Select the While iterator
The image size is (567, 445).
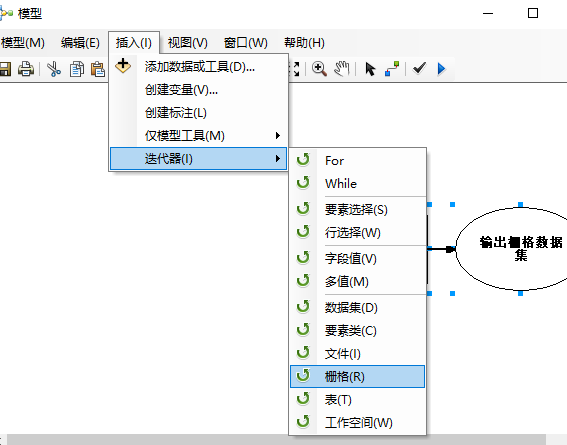click(x=357, y=184)
